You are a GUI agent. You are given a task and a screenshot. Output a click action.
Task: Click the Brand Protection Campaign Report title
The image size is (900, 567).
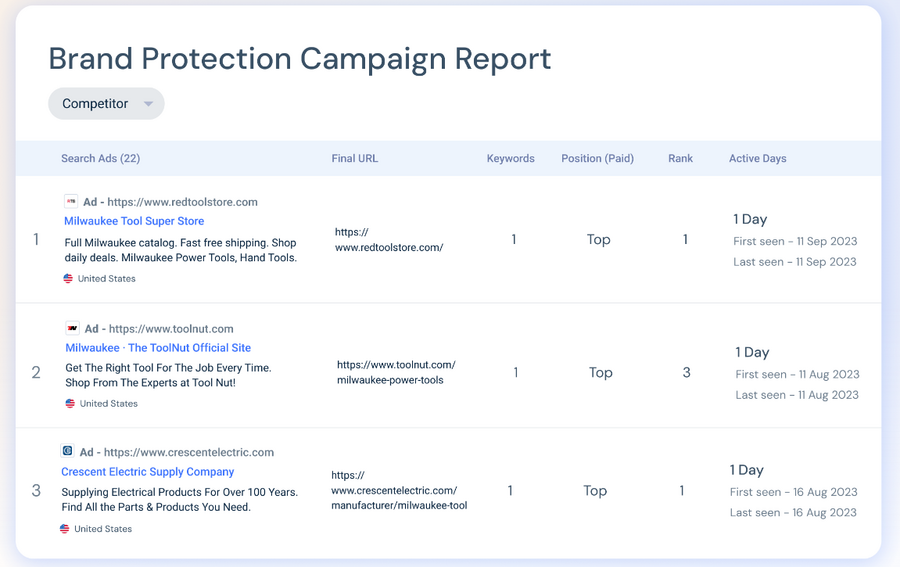[x=300, y=59]
